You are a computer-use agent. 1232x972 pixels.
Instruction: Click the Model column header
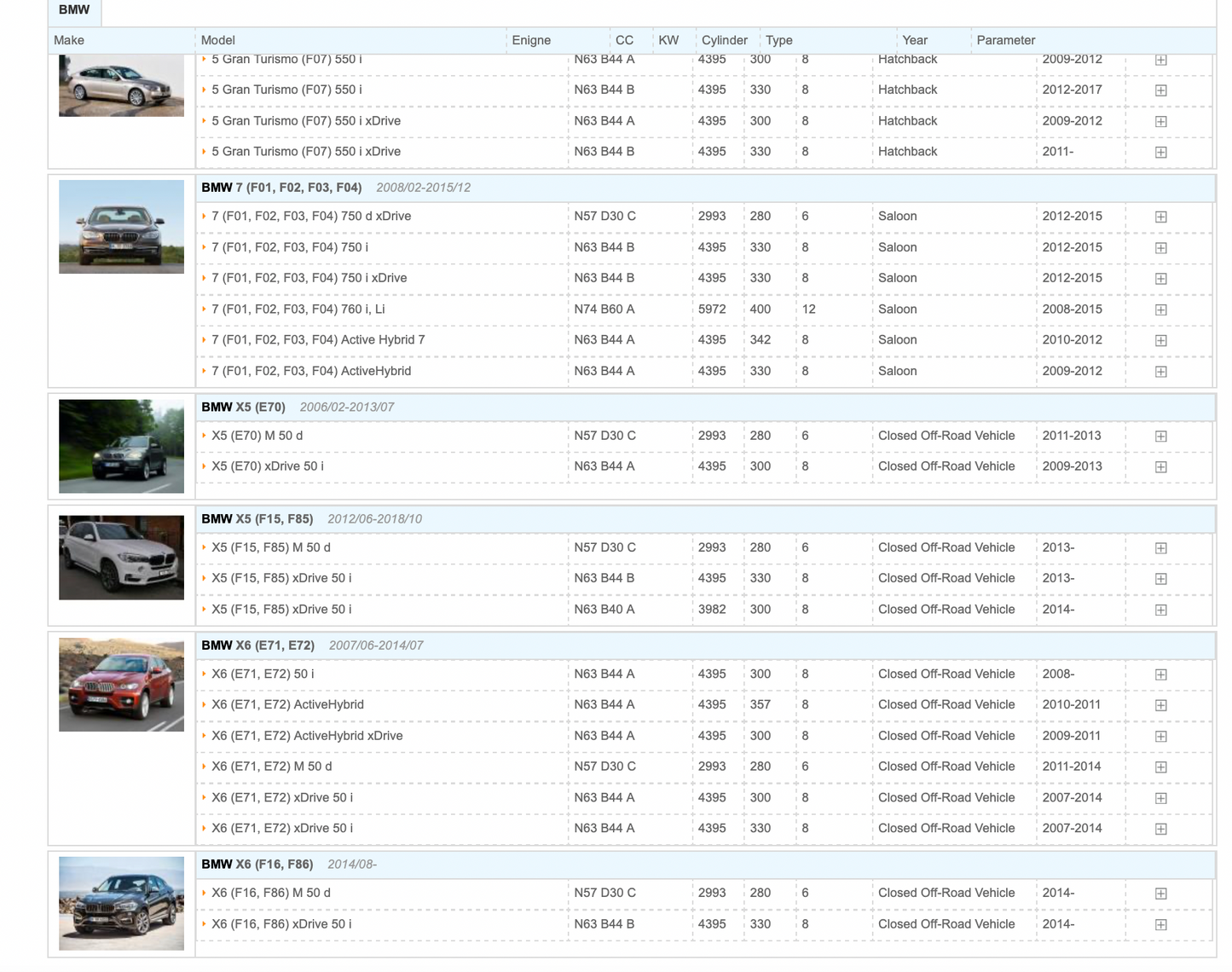pos(218,40)
